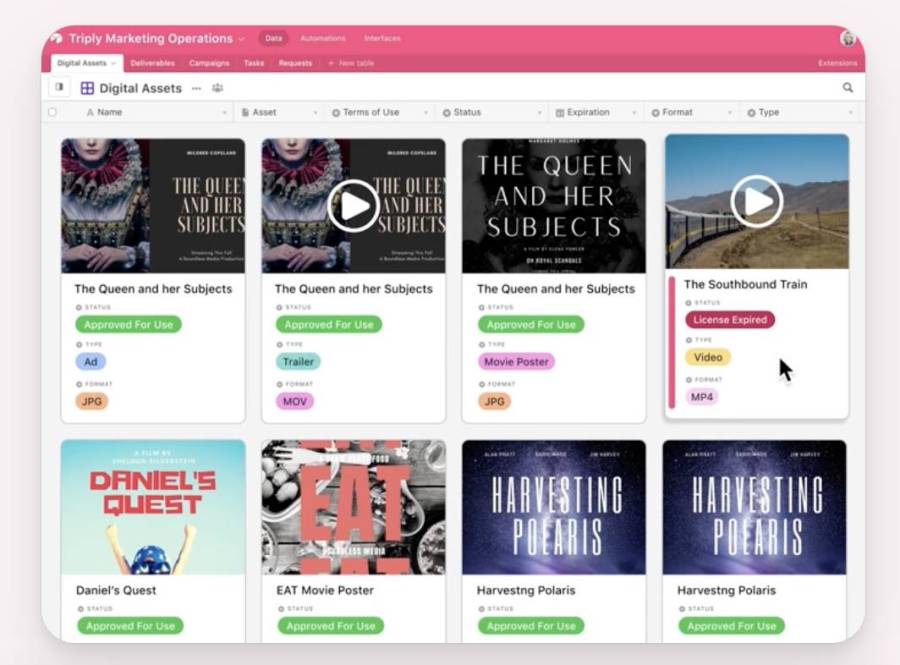Click the Asset column attachment icon

click(245, 112)
